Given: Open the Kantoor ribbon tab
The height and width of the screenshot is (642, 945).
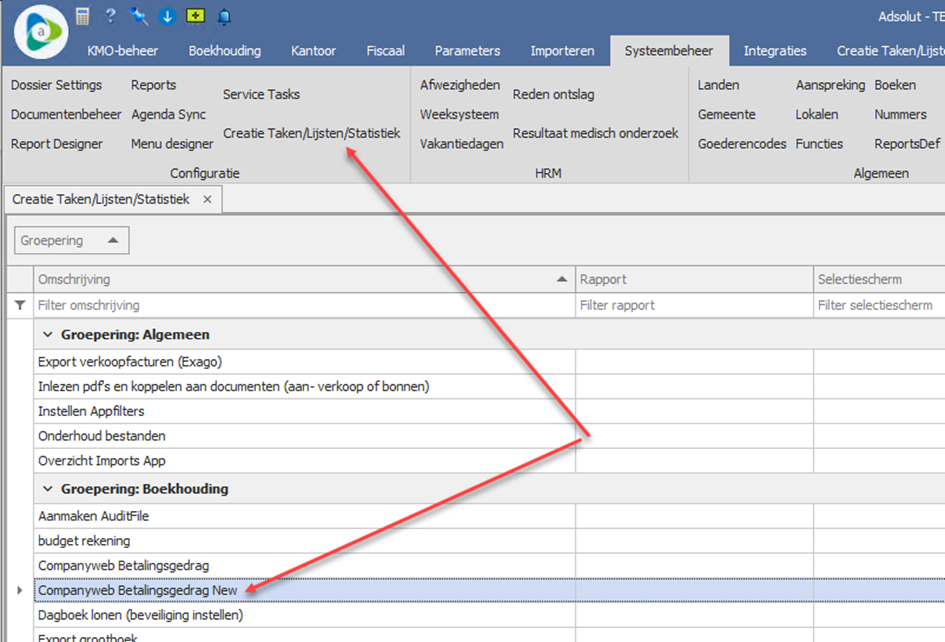Looking at the screenshot, I should point(313,51).
